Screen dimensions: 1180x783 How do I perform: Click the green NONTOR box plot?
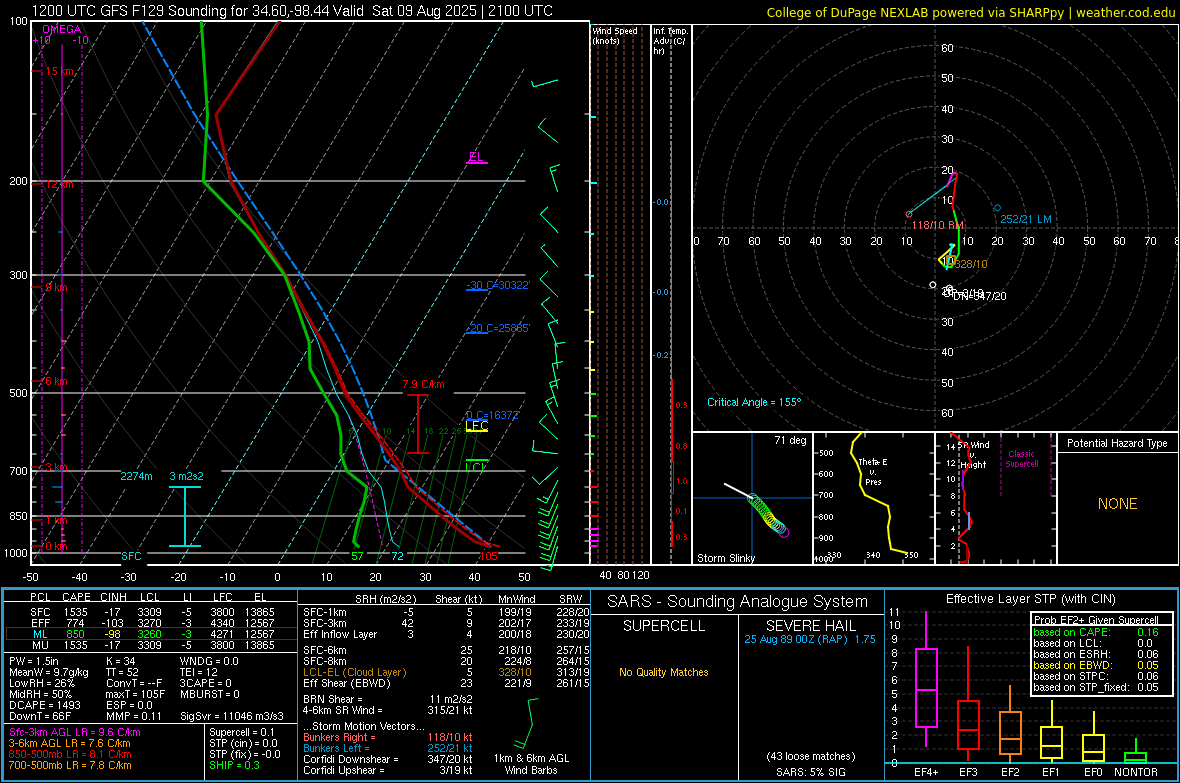click(1135, 753)
